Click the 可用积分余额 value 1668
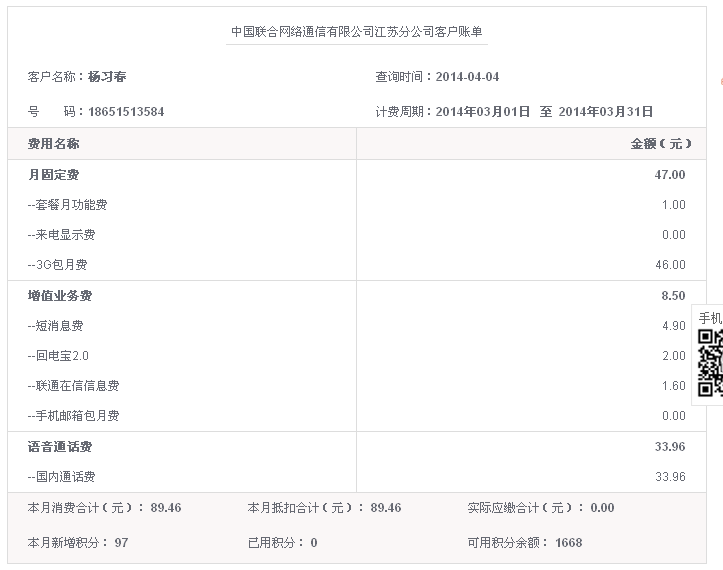Screen dimensions: 723x570 pyautogui.click(x=568, y=543)
